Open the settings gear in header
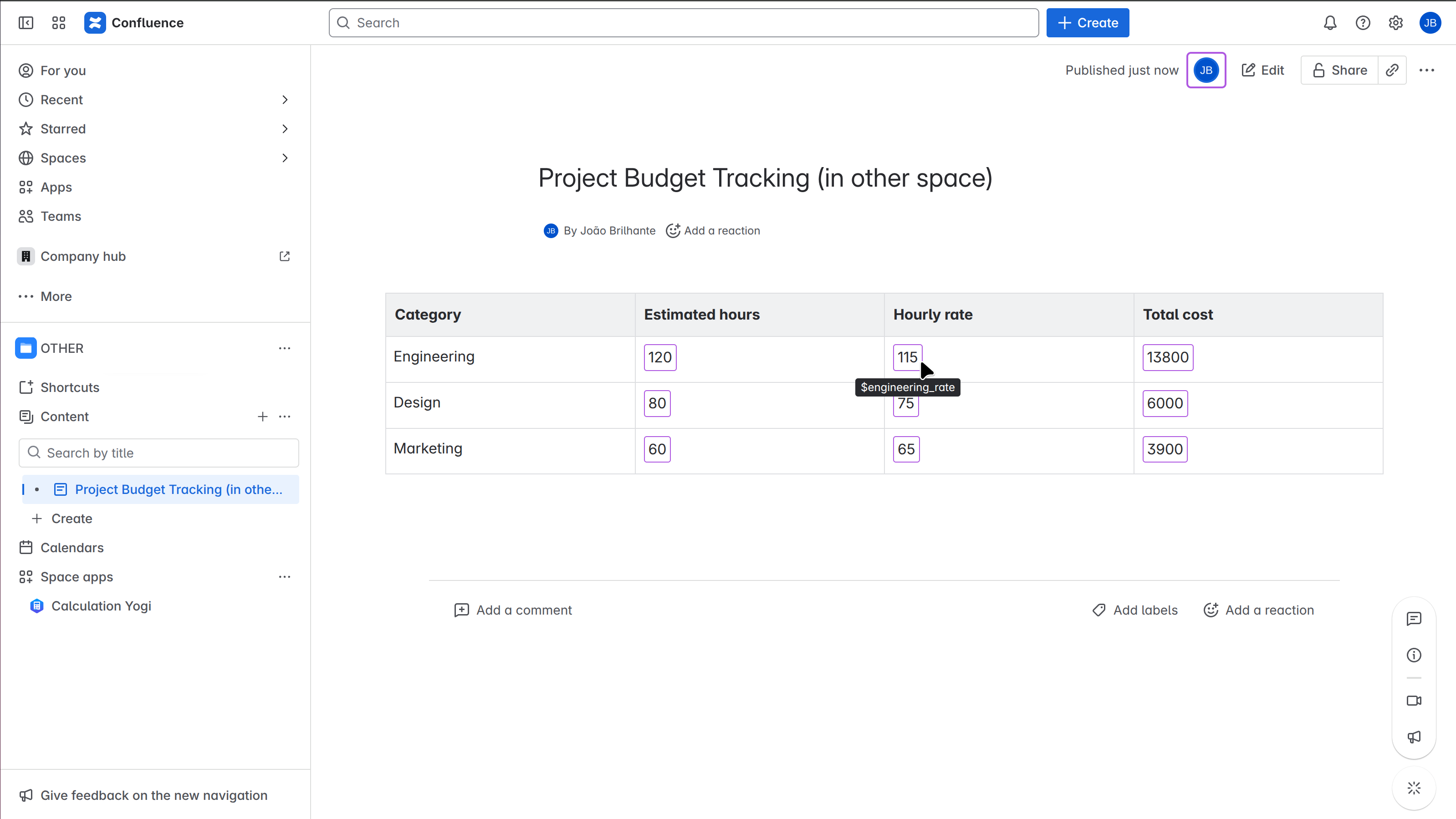Screen dimensions: 1456x819 pyautogui.click(x=1395, y=23)
